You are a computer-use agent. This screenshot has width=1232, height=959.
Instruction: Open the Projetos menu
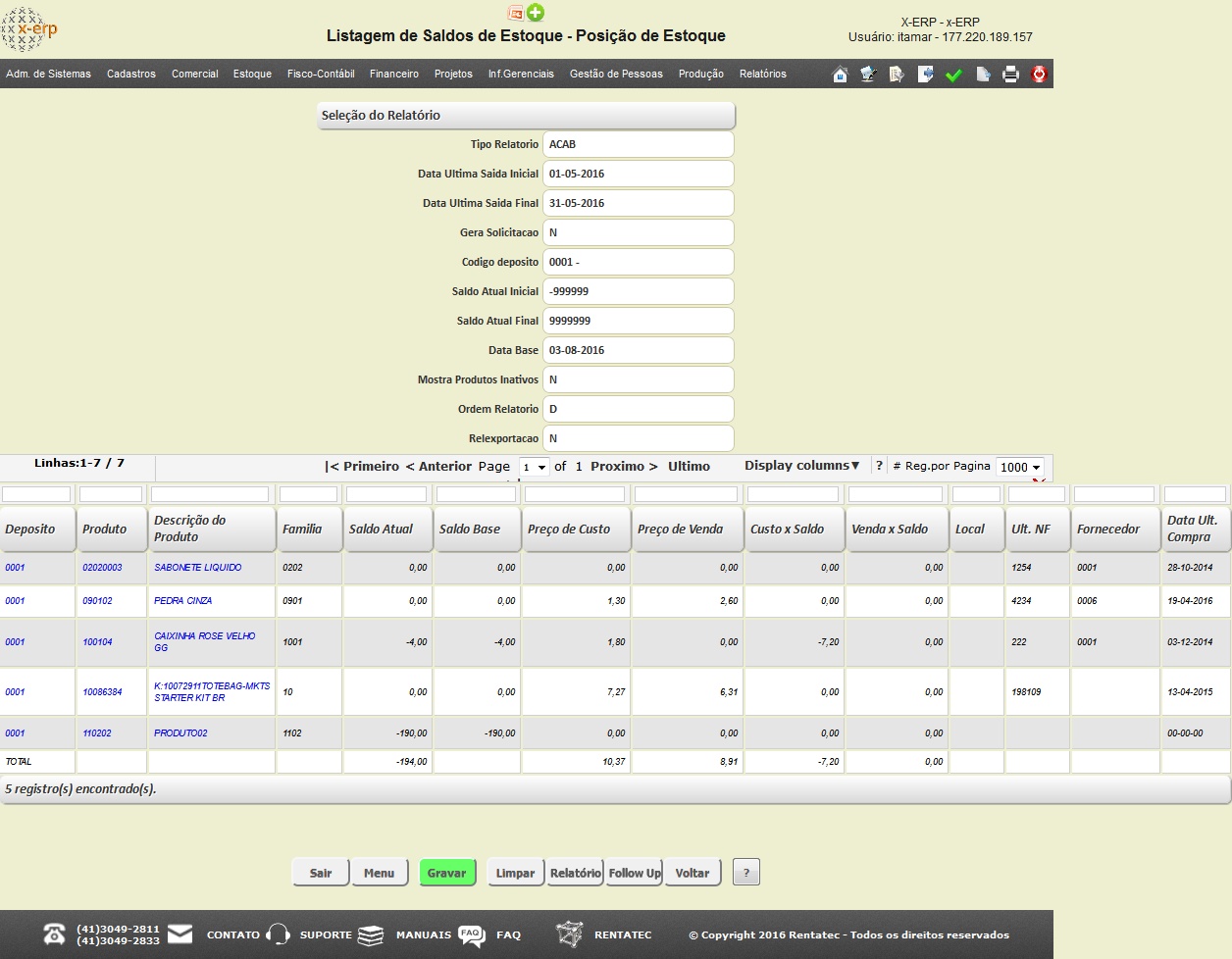pos(453,74)
